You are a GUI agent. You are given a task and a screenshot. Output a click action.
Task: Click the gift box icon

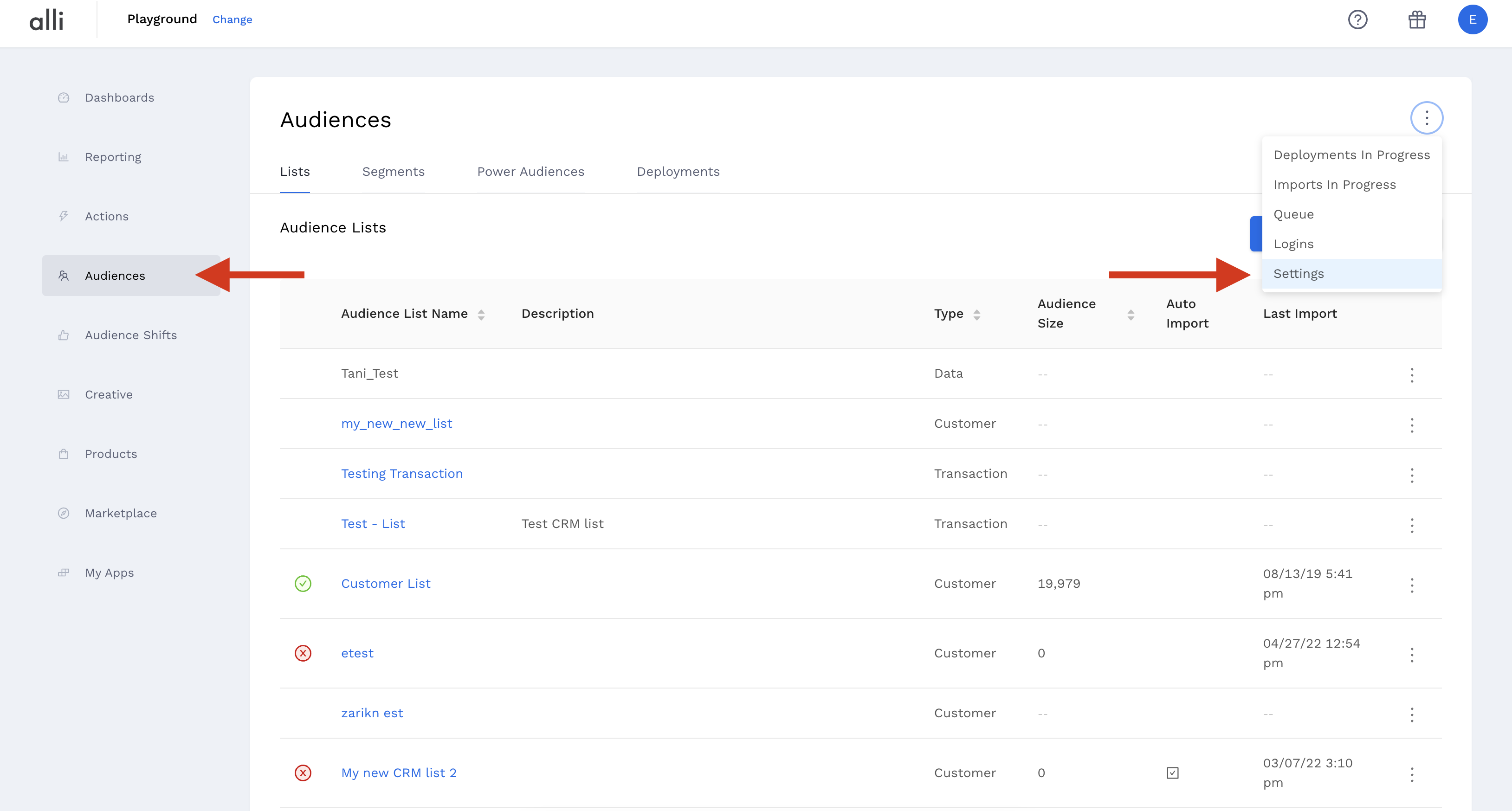[1417, 19]
